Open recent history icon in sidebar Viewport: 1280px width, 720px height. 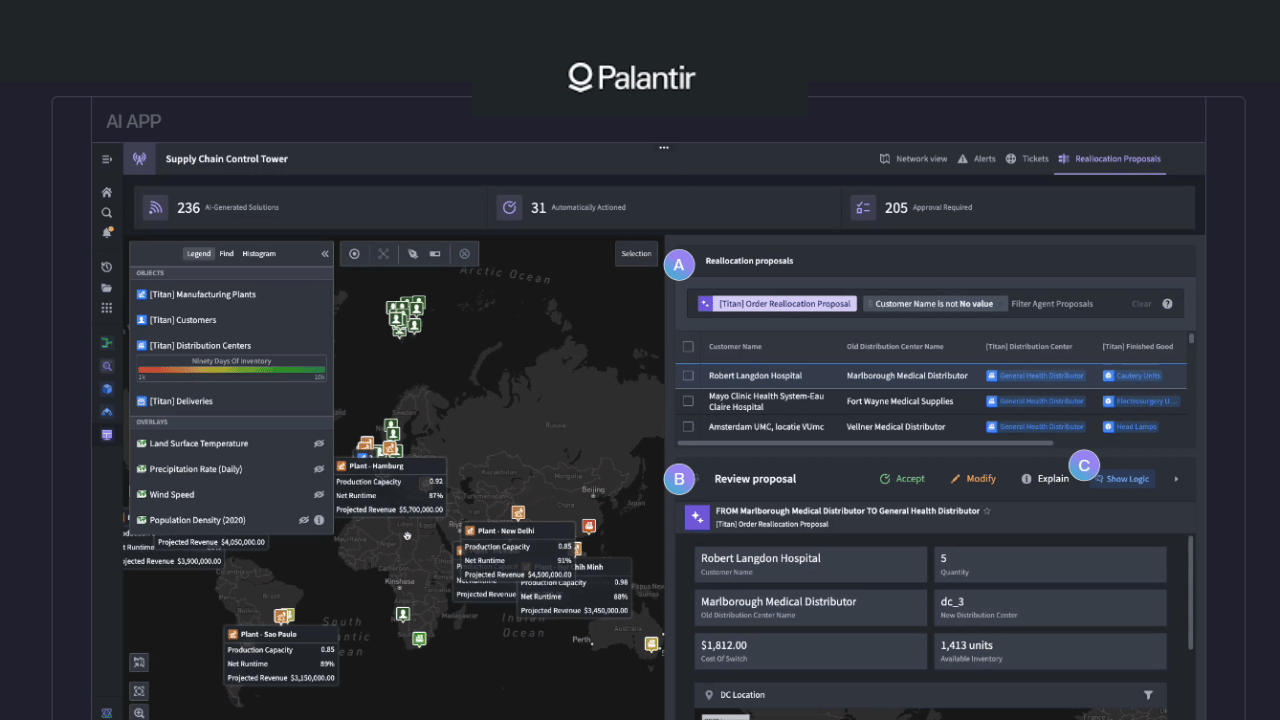[x=107, y=267]
